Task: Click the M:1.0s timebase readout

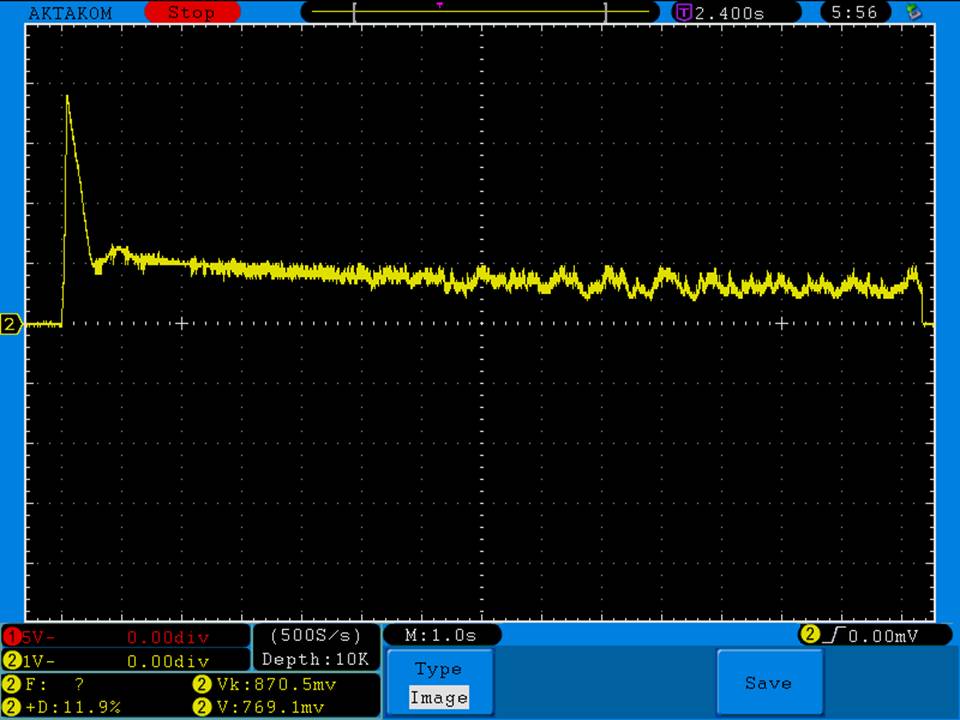Action: (440, 636)
